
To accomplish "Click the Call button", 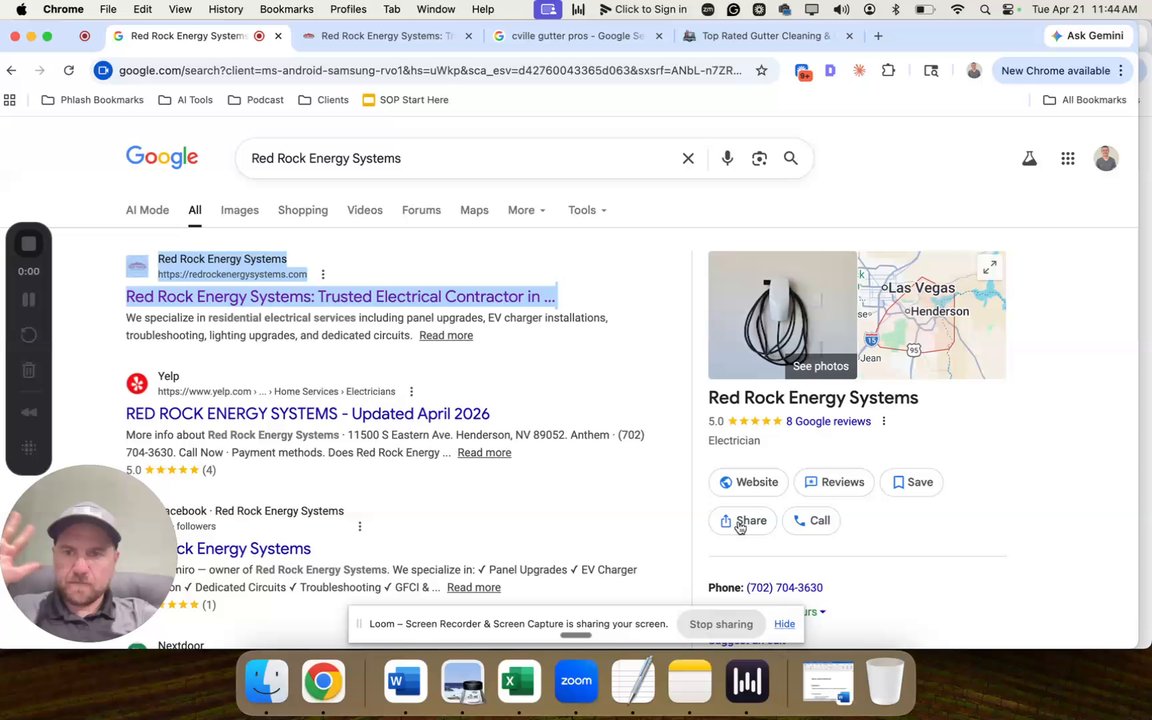I will pyautogui.click(x=811, y=520).
